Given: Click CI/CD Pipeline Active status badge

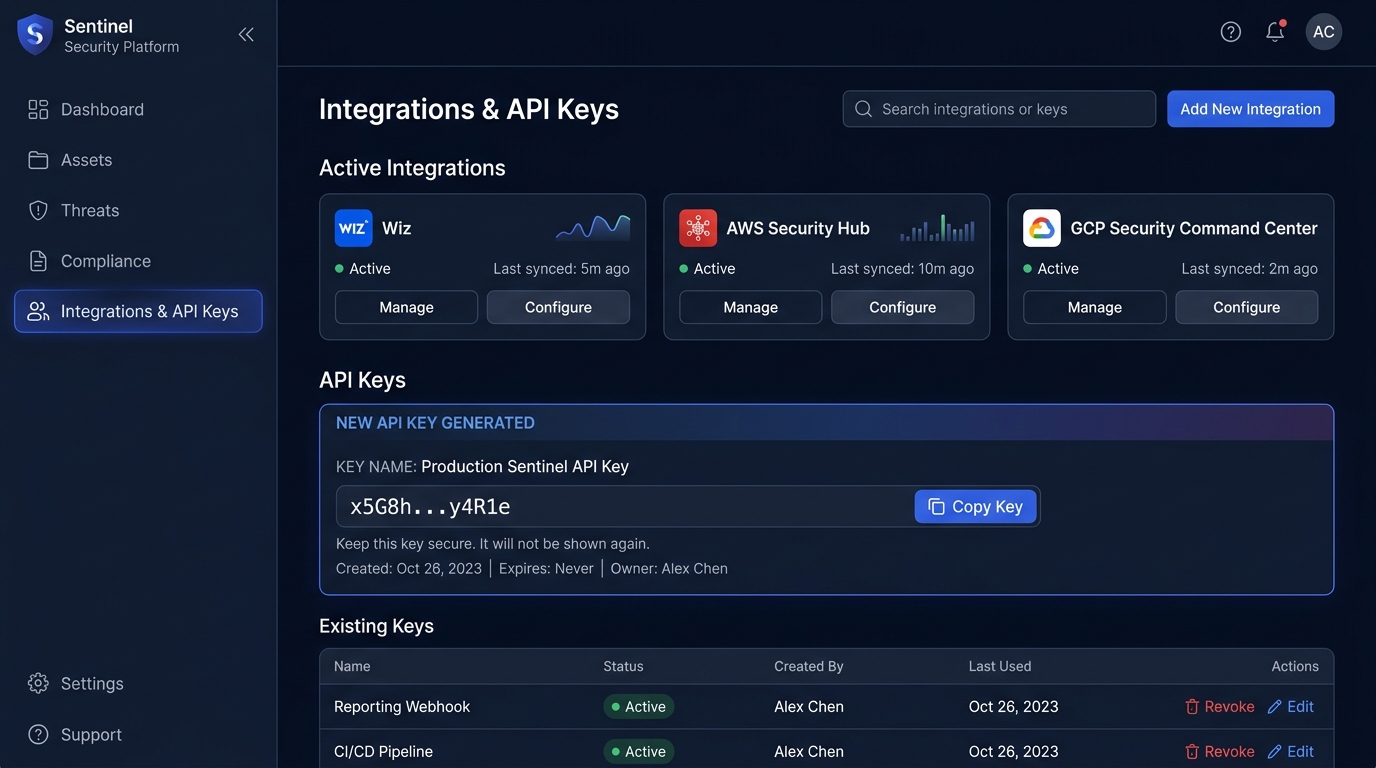Looking at the screenshot, I should (x=639, y=751).
